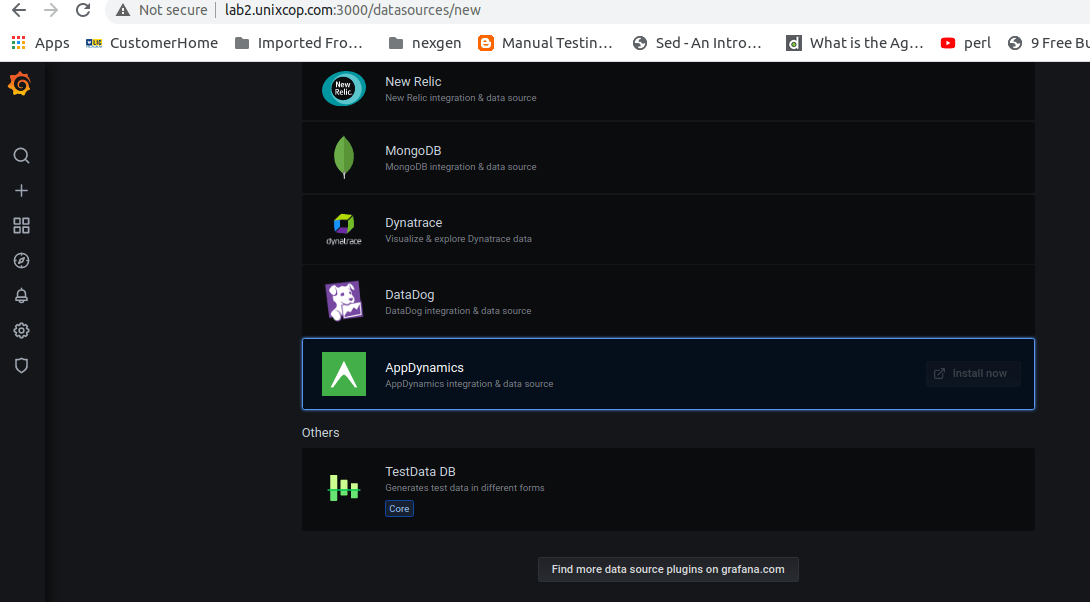Image resolution: width=1090 pixels, height=602 pixels.
Task: Click 'Generates test data in different forms' text
Action: 464,488
